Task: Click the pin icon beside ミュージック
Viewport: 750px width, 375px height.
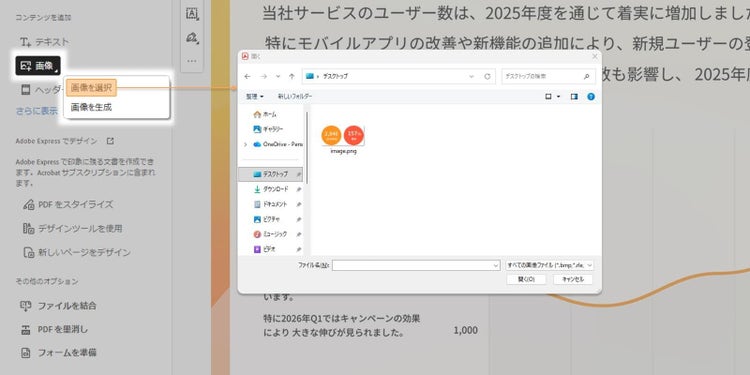Action: click(298, 234)
